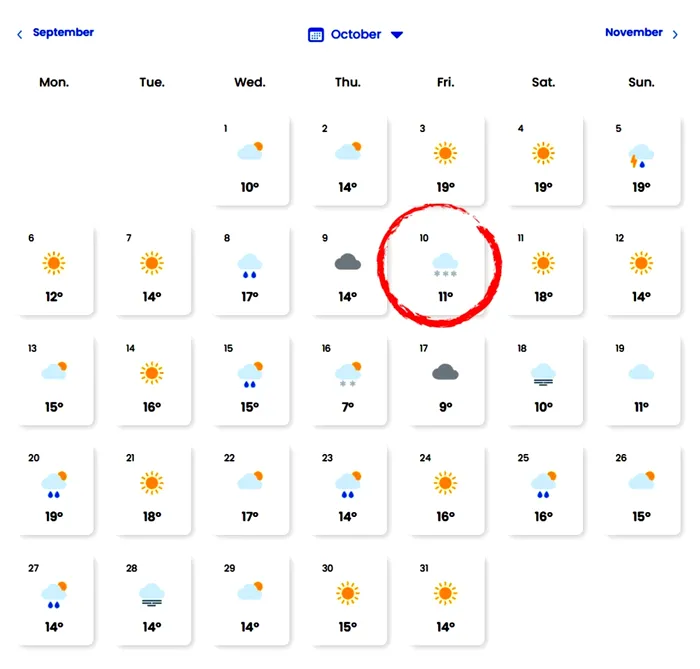Click the rain cloud icon on October 8
This screenshot has width=700, height=669.
(x=250, y=266)
